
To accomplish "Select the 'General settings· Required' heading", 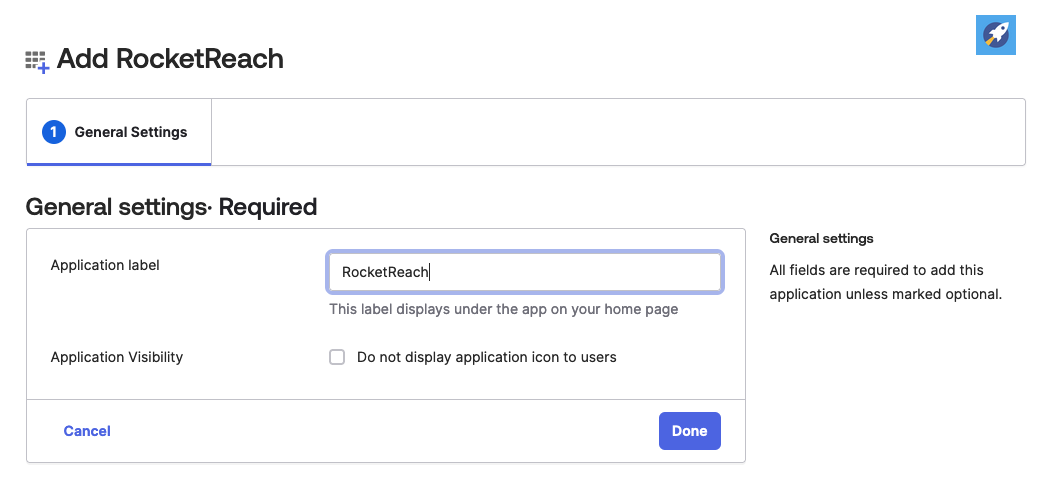I will [x=171, y=206].
